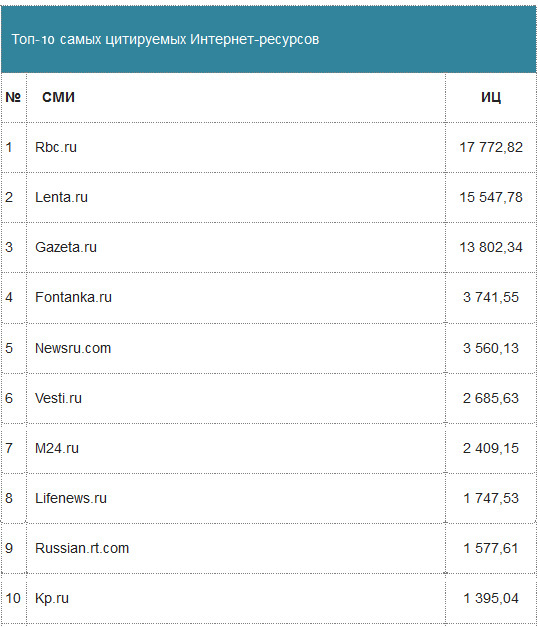Click on Gazeta.ru in the list
538x627 pixels.
[x=66, y=247]
